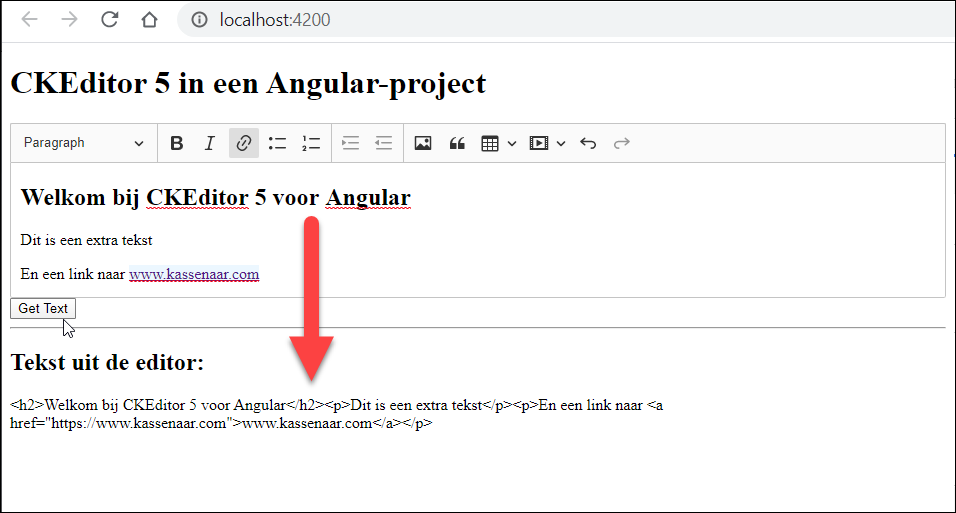Viewport: 956px width, 513px height.
Task: Insert an image with toolbar icon
Action: tap(423, 143)
